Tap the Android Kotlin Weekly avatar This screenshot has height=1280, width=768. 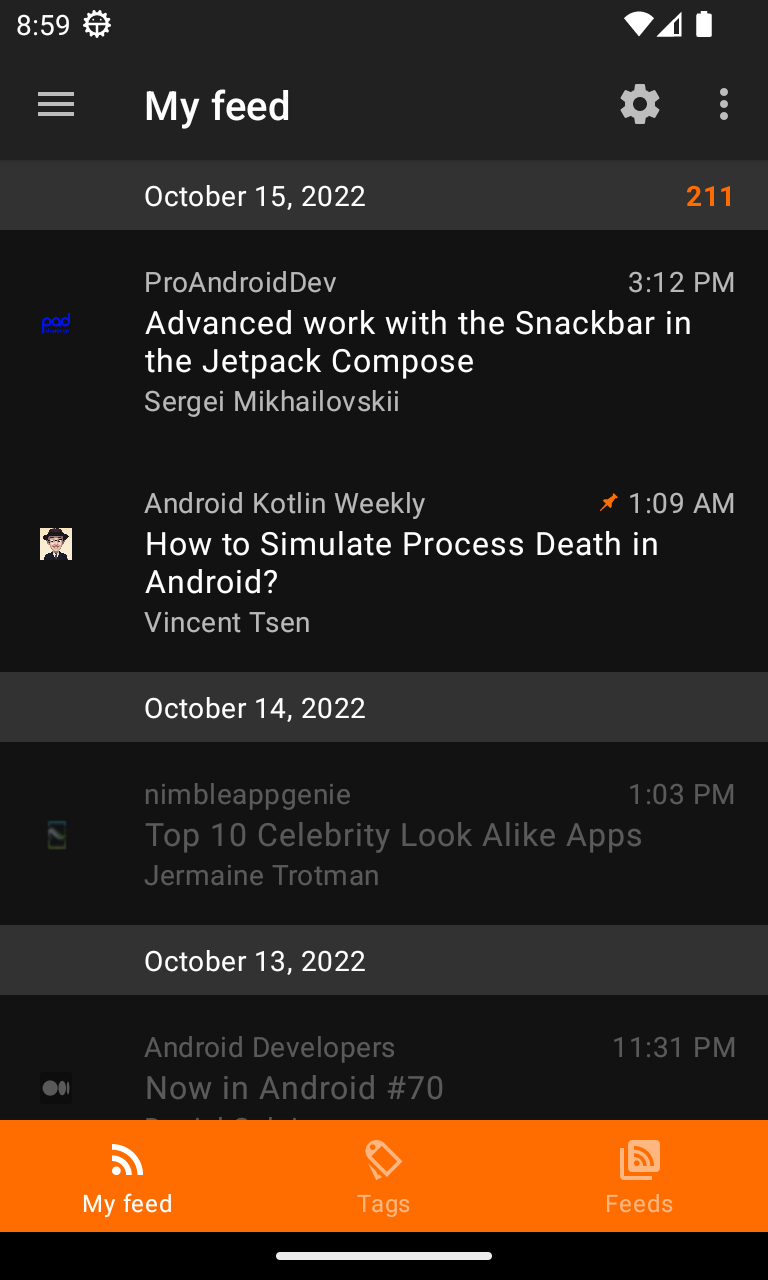(56, 544)
